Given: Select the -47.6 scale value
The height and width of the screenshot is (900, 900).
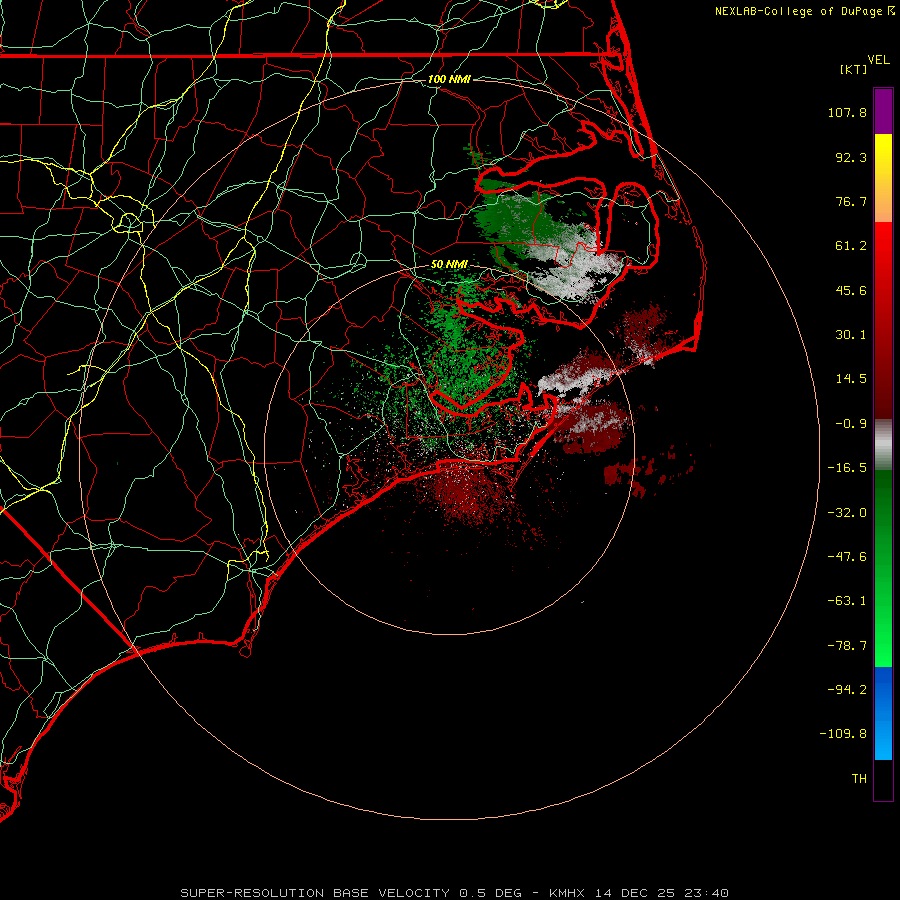Looking at the screenshot, I should click(847, 557).
